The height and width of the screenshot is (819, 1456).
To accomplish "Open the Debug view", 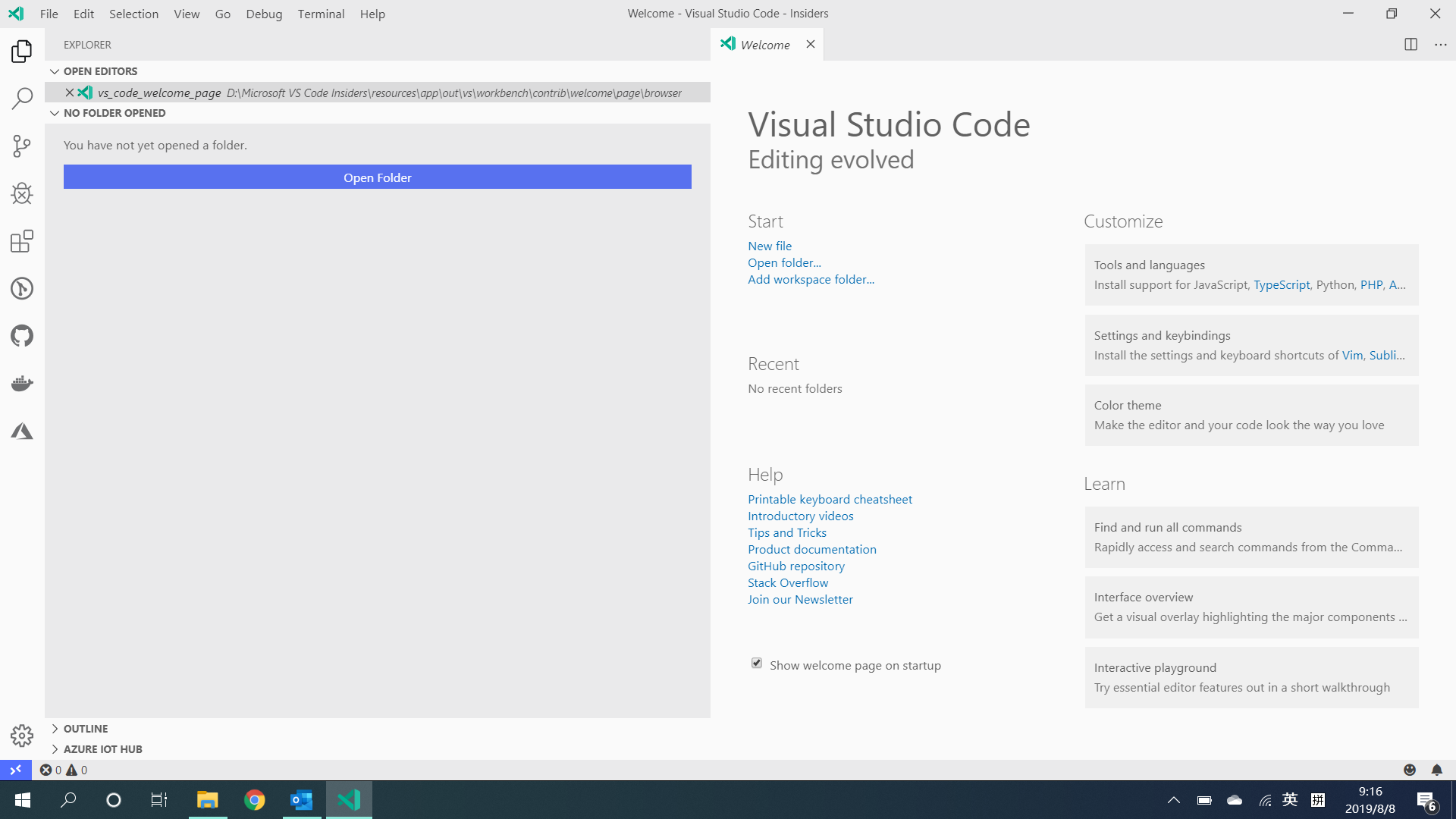I will click(22, 193).
